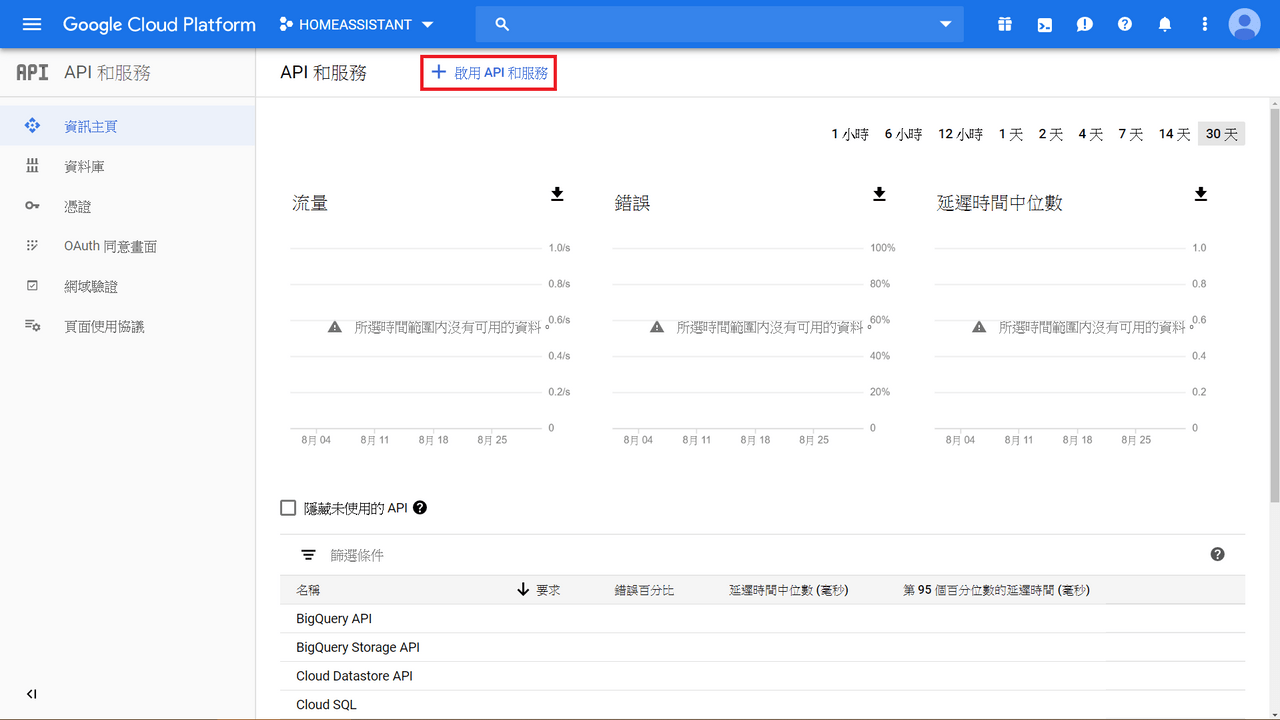Click the filter list icon
Image resolution: width=1280 pixels, height=720 pixels.
pyautogui.click(x=309, y=555)
